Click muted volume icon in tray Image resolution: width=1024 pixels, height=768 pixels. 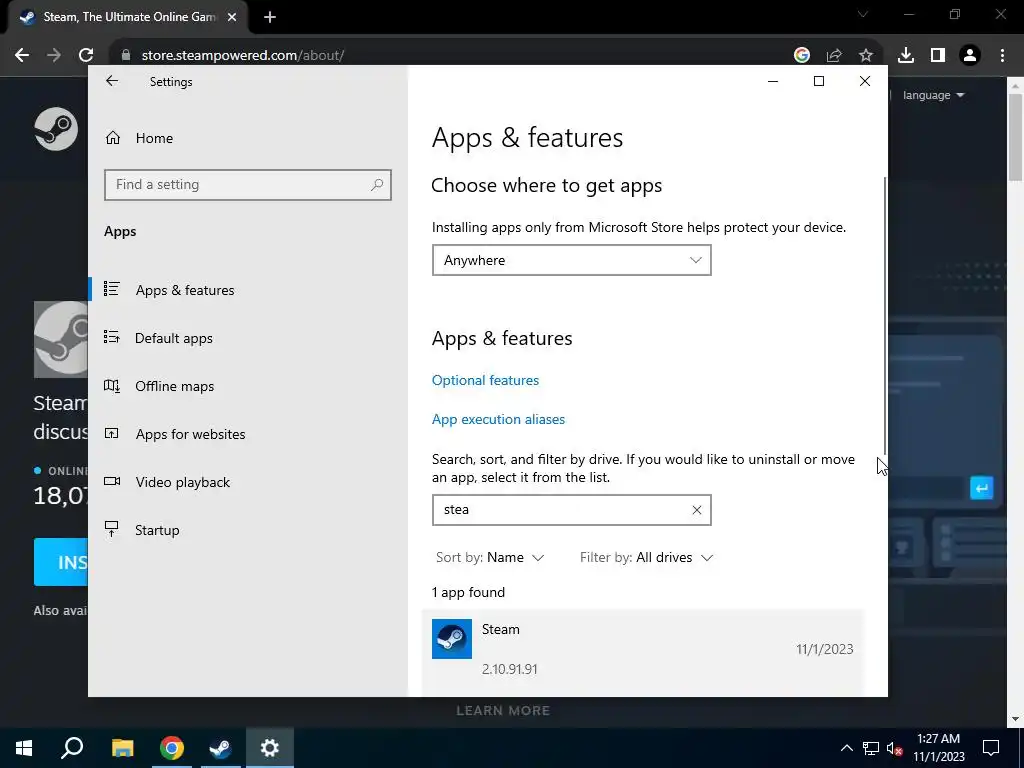tap(895, 748)
